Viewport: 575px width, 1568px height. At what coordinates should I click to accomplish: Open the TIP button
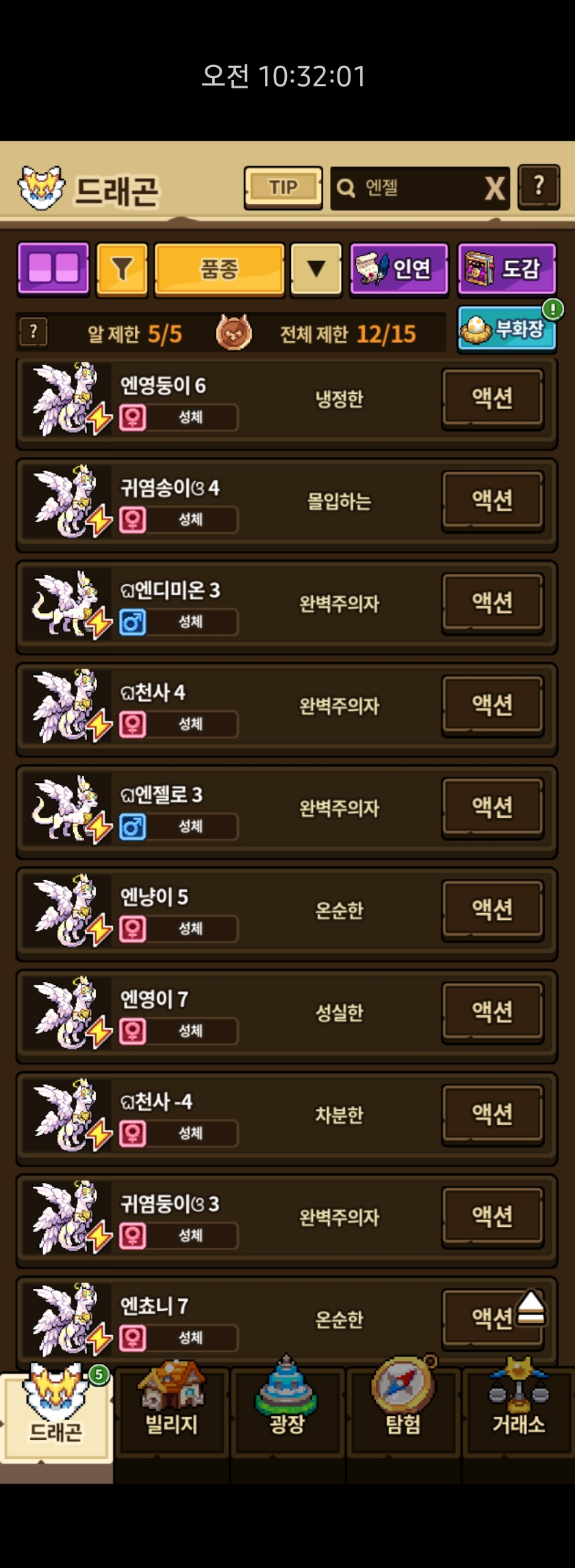tap(283, 188)
